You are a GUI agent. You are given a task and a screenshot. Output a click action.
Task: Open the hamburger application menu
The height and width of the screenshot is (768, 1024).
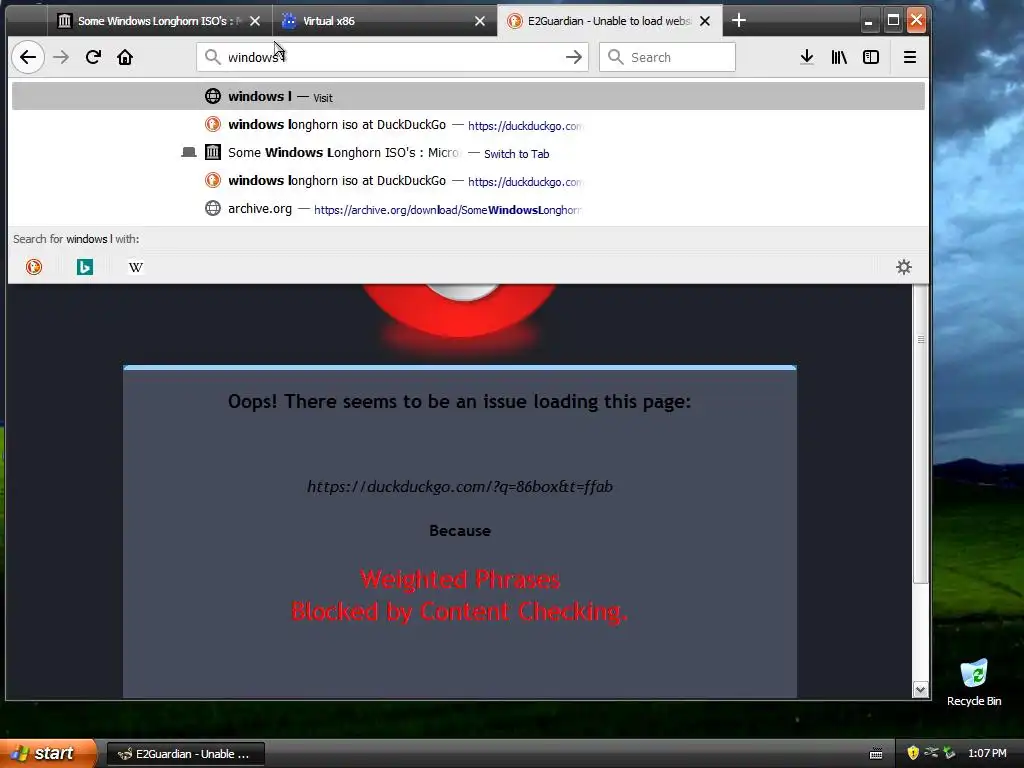[909, 57]
